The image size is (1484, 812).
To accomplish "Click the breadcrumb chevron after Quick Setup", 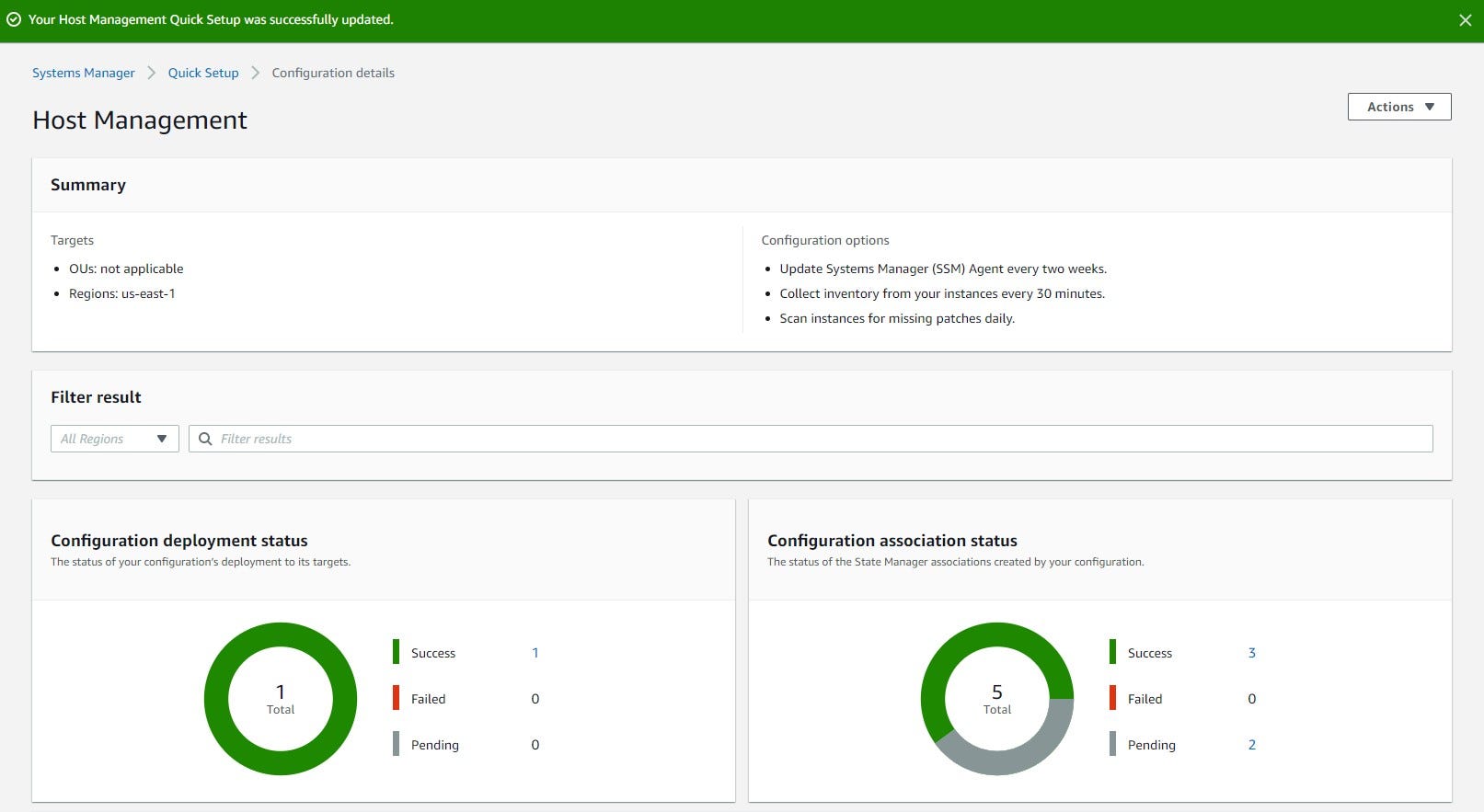I will coord(256,73).
